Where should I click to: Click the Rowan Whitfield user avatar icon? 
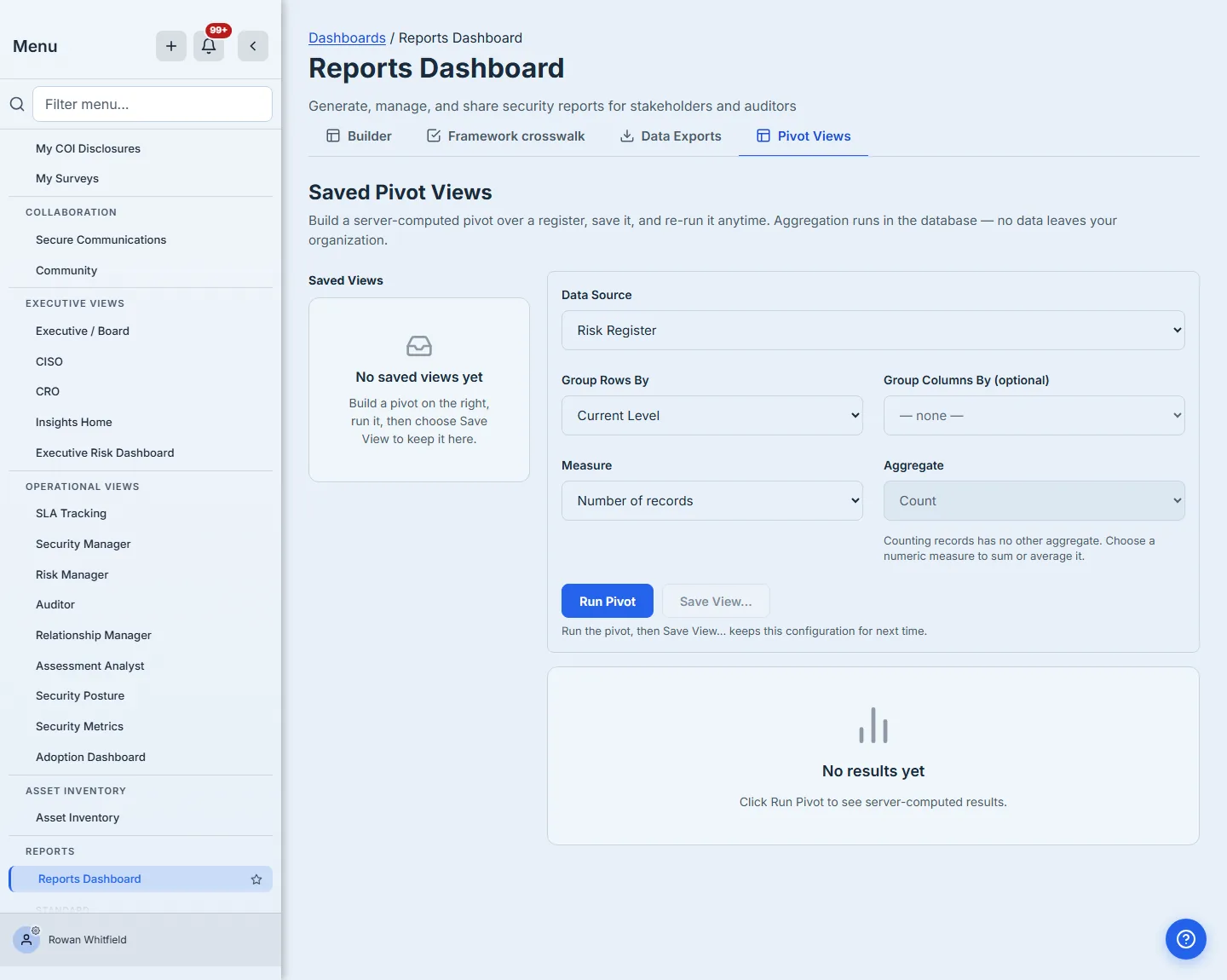(26, 940)
